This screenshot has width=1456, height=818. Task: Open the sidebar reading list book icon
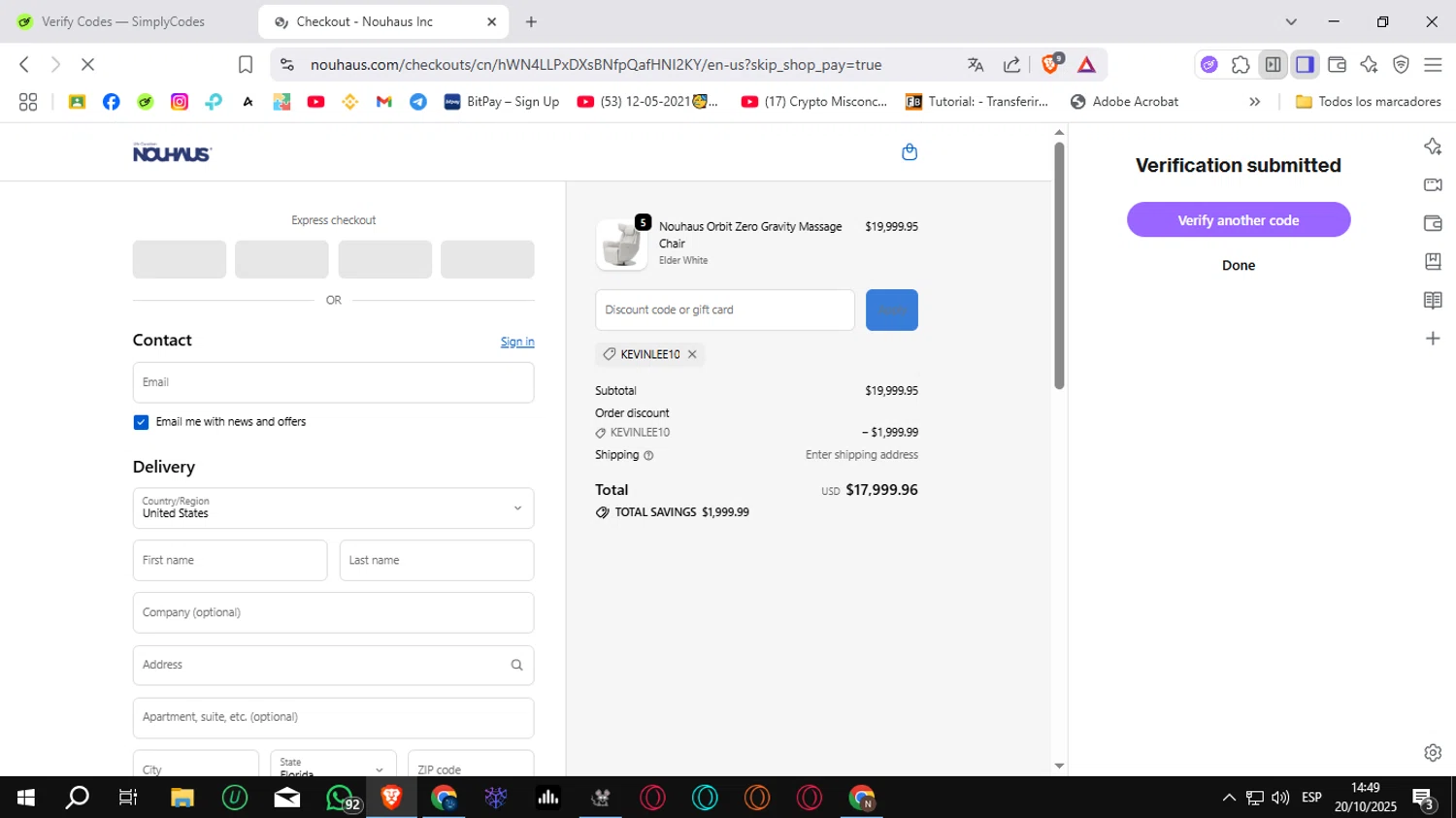click(1433, 301)
